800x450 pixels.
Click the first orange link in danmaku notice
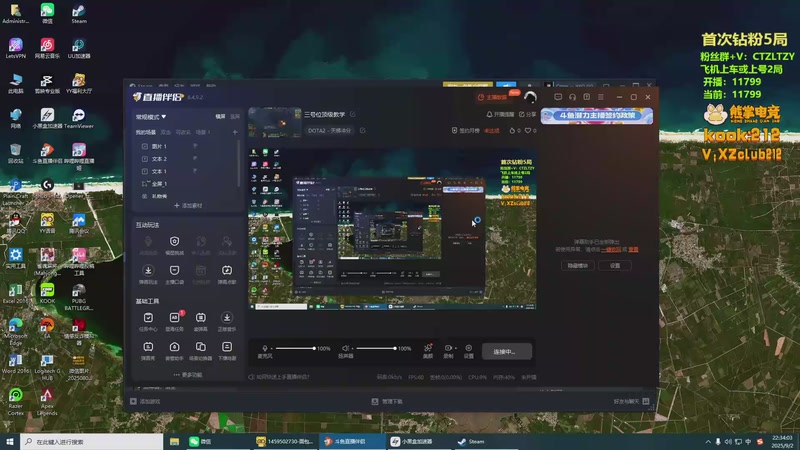pyautogui.click(x=611, y=249)
